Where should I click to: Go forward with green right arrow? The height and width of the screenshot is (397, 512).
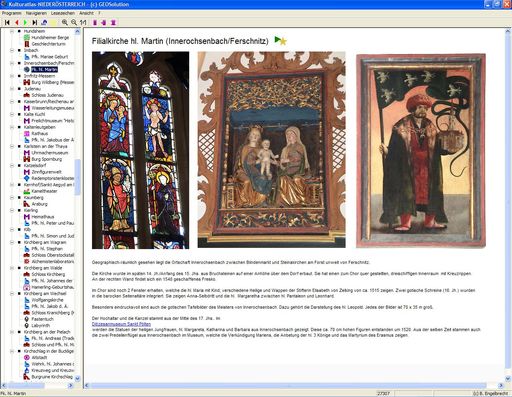(x=25, y=22)
